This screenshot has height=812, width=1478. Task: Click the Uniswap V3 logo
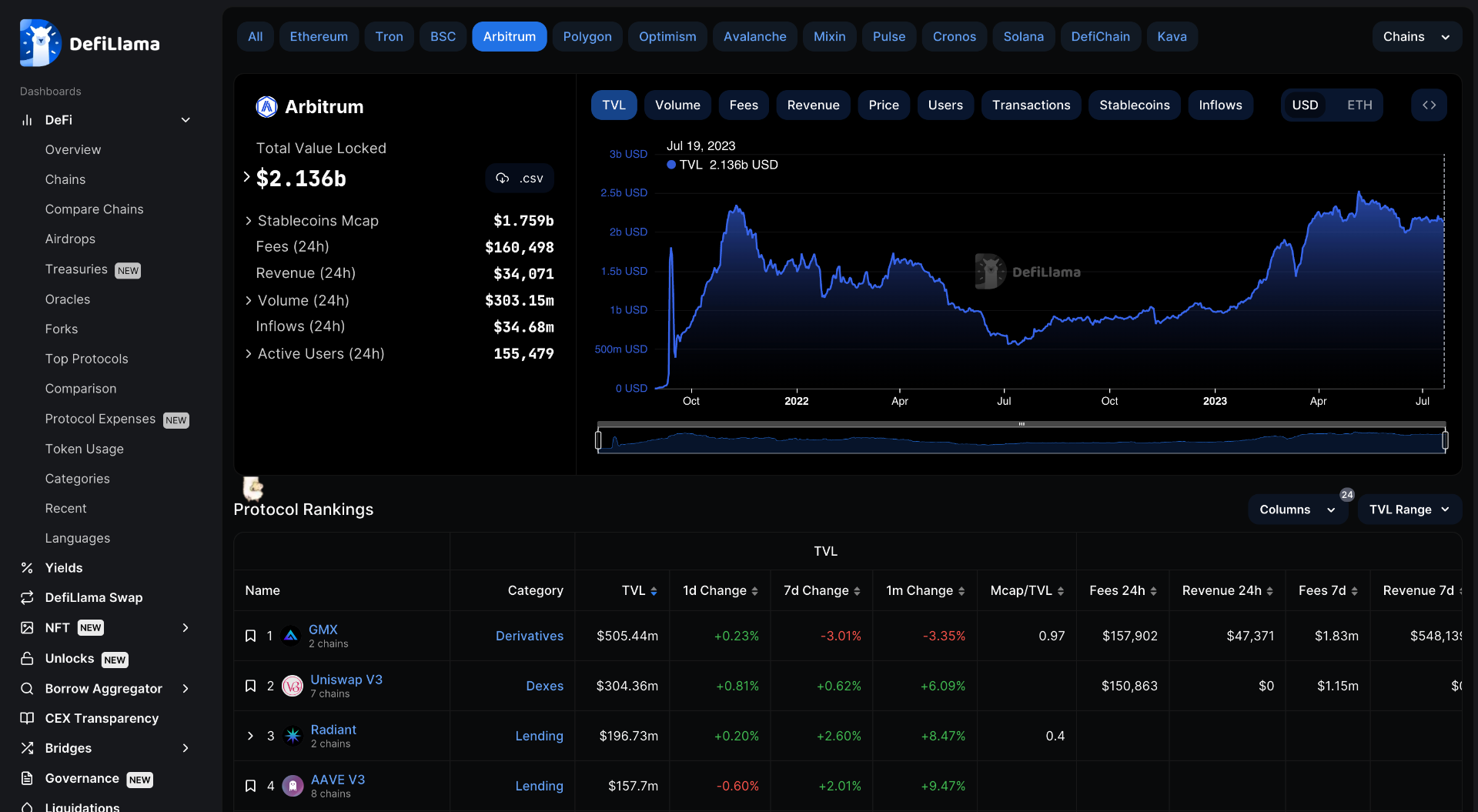pyautogui.click(x=293, y=686)
